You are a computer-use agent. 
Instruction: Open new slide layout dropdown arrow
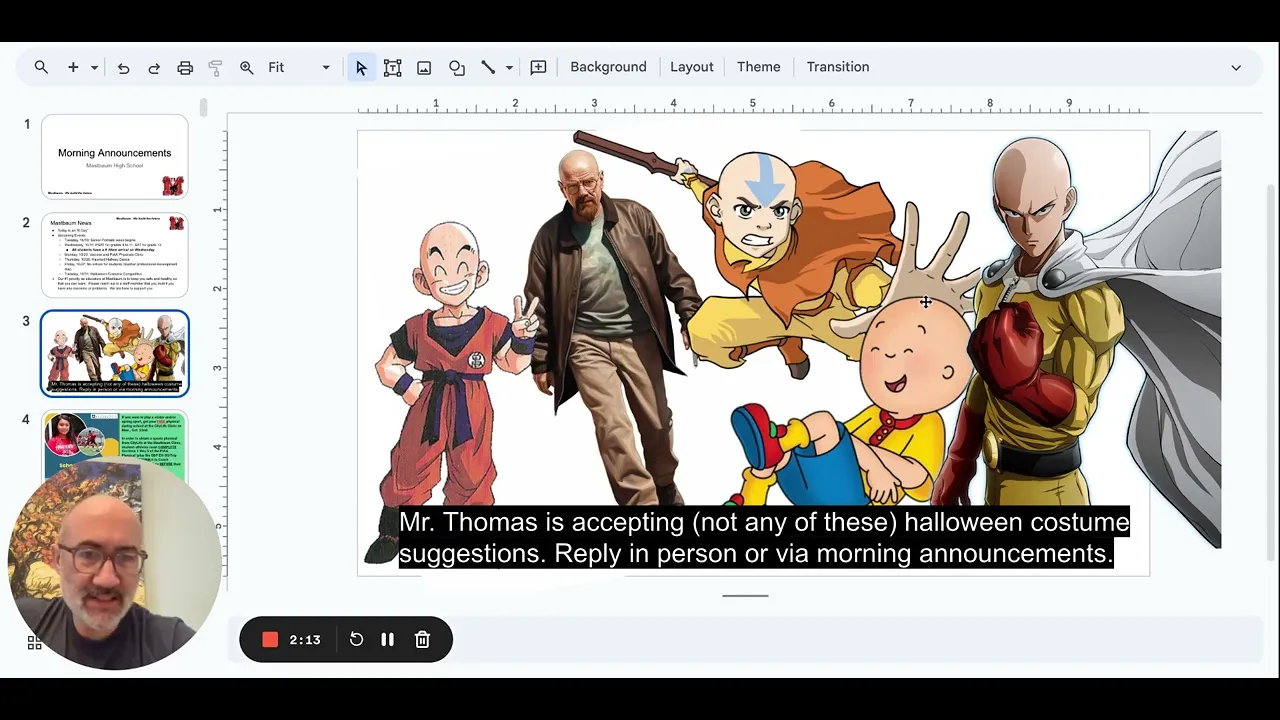tap(94, 67)
